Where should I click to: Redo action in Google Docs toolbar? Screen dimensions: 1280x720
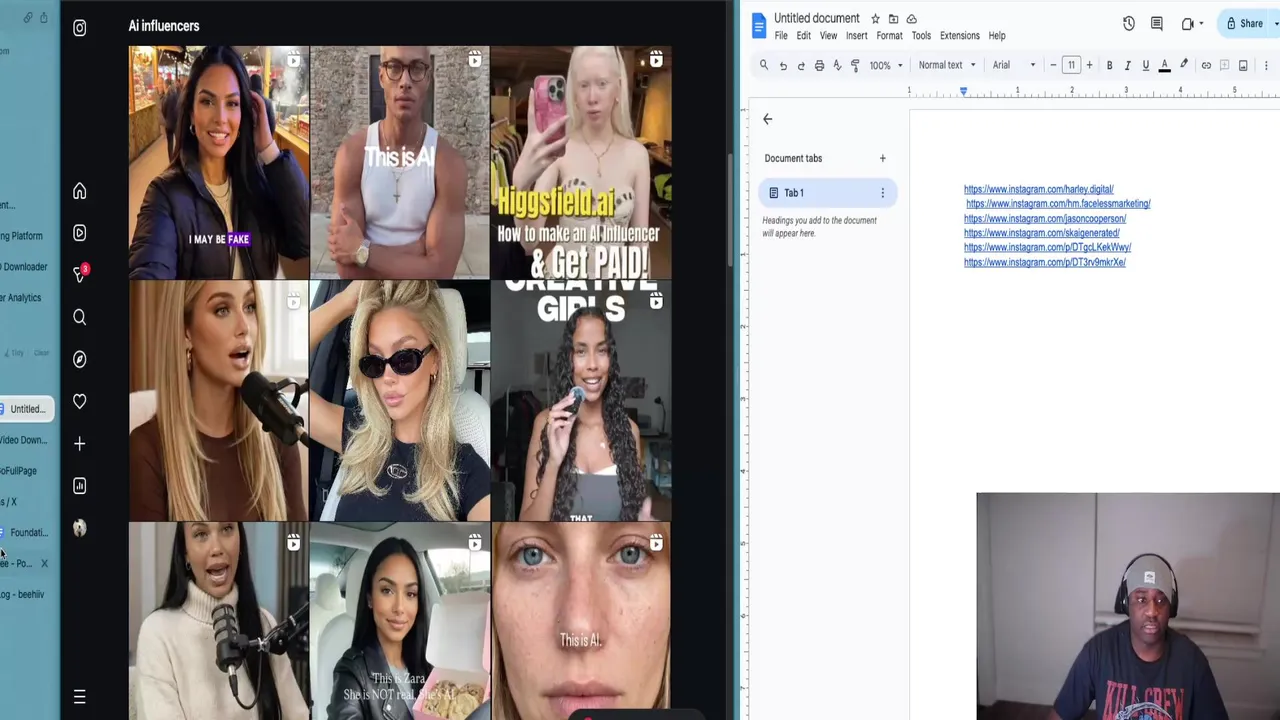pos(801,65)
